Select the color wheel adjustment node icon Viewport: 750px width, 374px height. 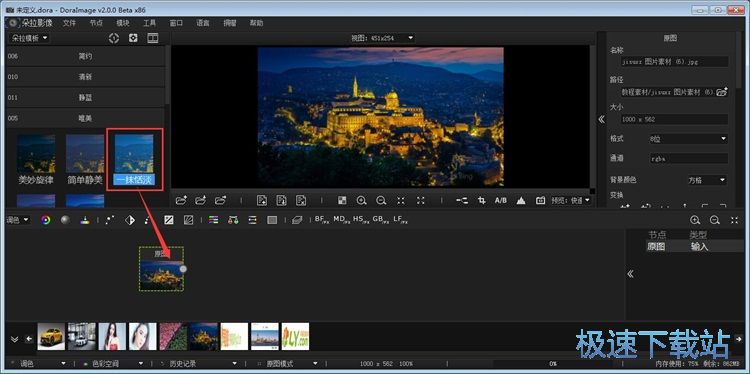[x=45, y=220]
